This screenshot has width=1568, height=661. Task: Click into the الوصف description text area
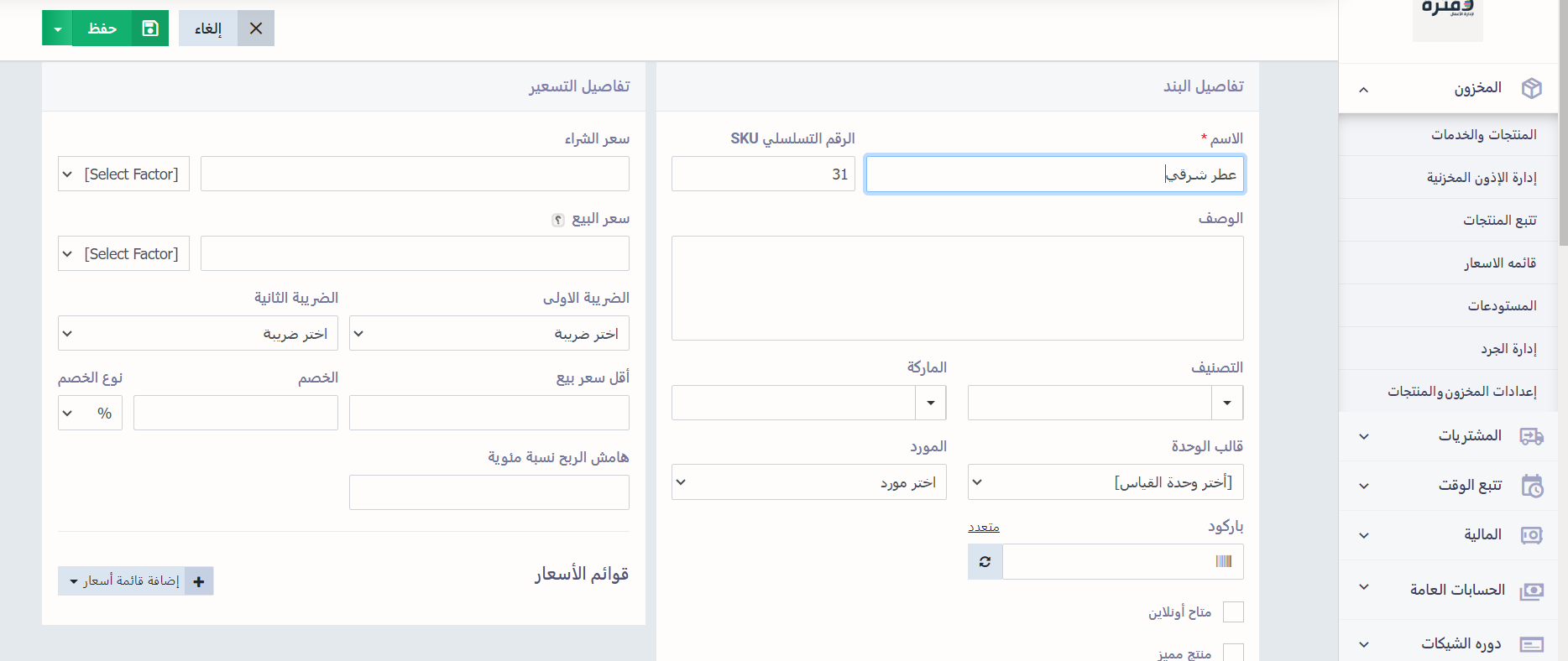(957, 288)
